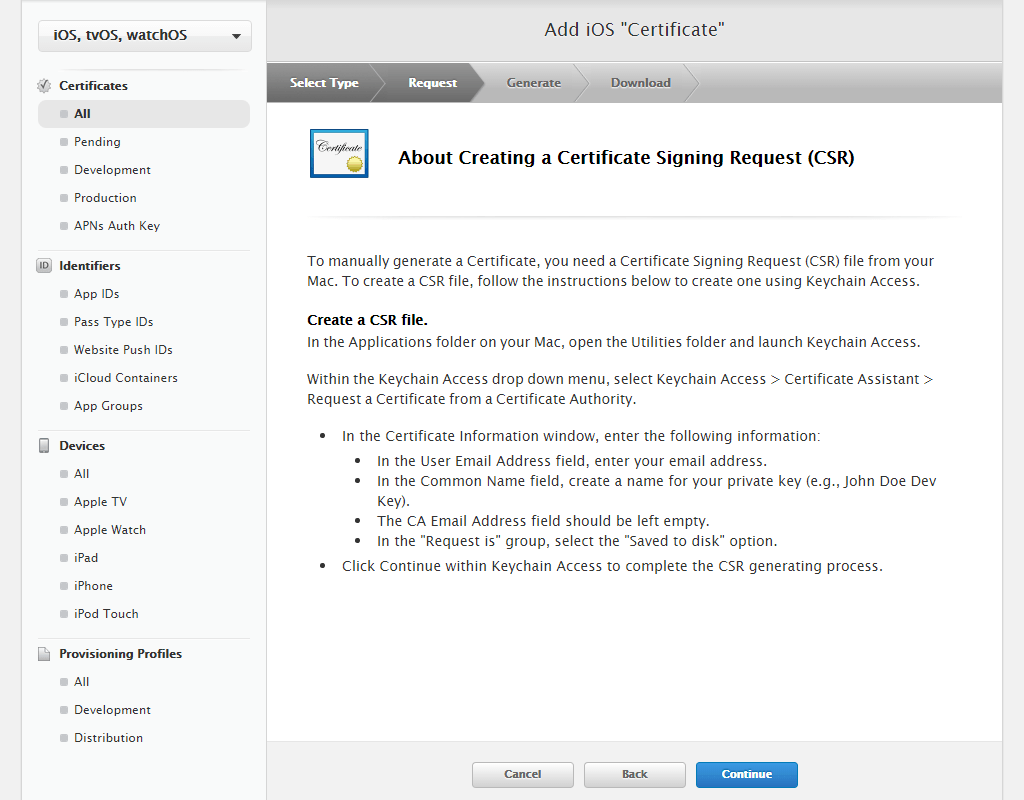The width and height of the screenshot is (1024, 800).
Task: Open Pending certificates
Action: [x=97, y=142]
